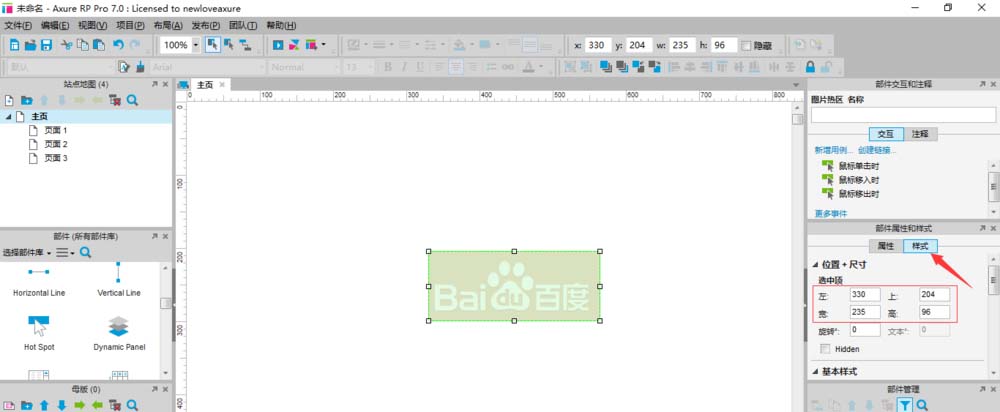This screenshot has width=1000, height=412.
Task: Open the 发布(P) menu
Action: tap(206, 26)
